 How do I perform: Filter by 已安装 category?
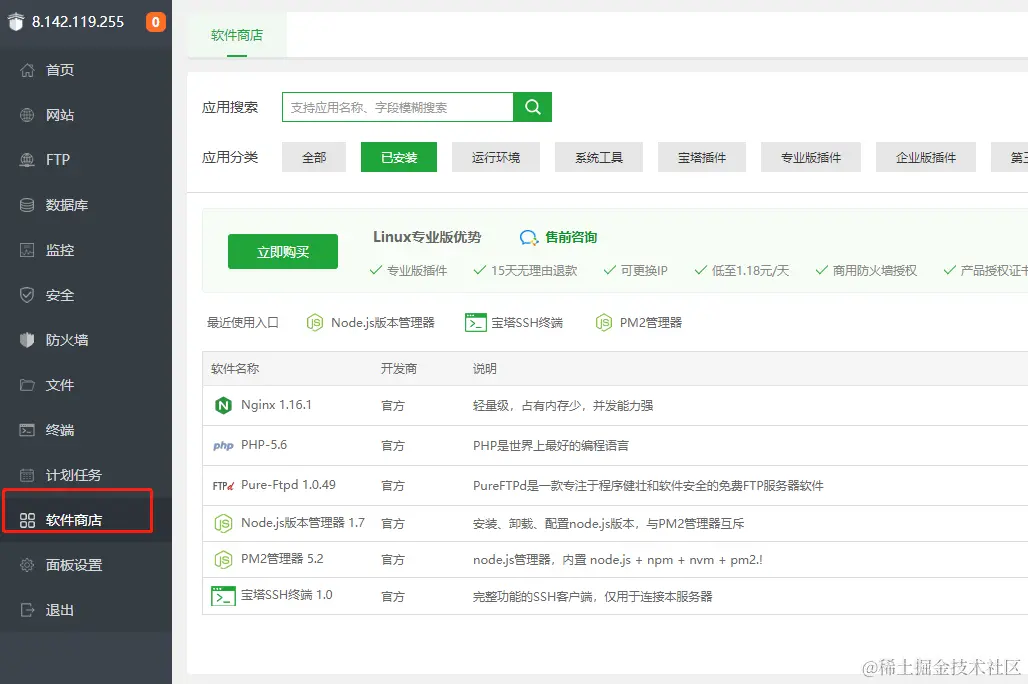click(x=399, y=157)
